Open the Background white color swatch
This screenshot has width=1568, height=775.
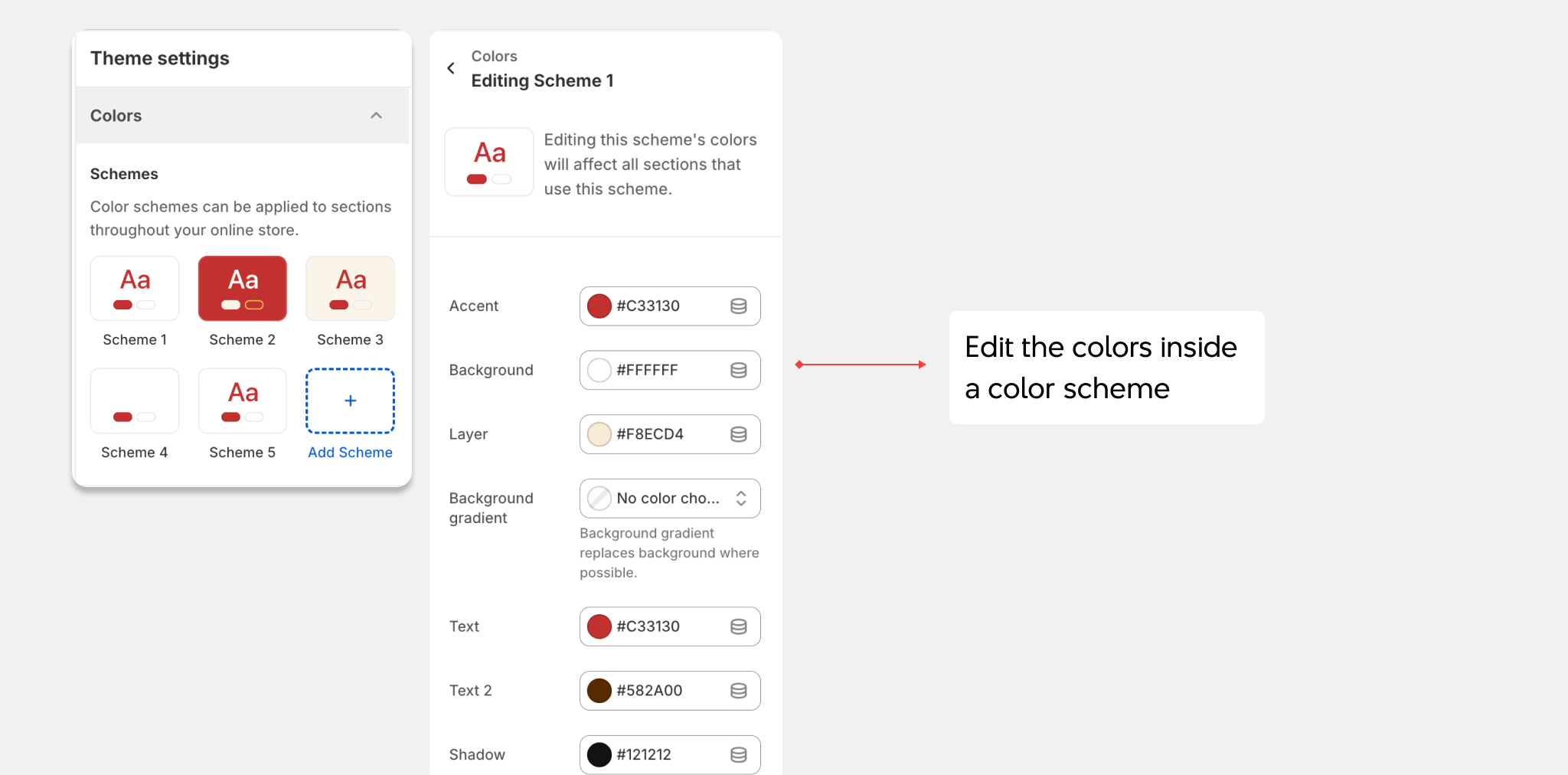pyautogui.click(x=599, y=371)
